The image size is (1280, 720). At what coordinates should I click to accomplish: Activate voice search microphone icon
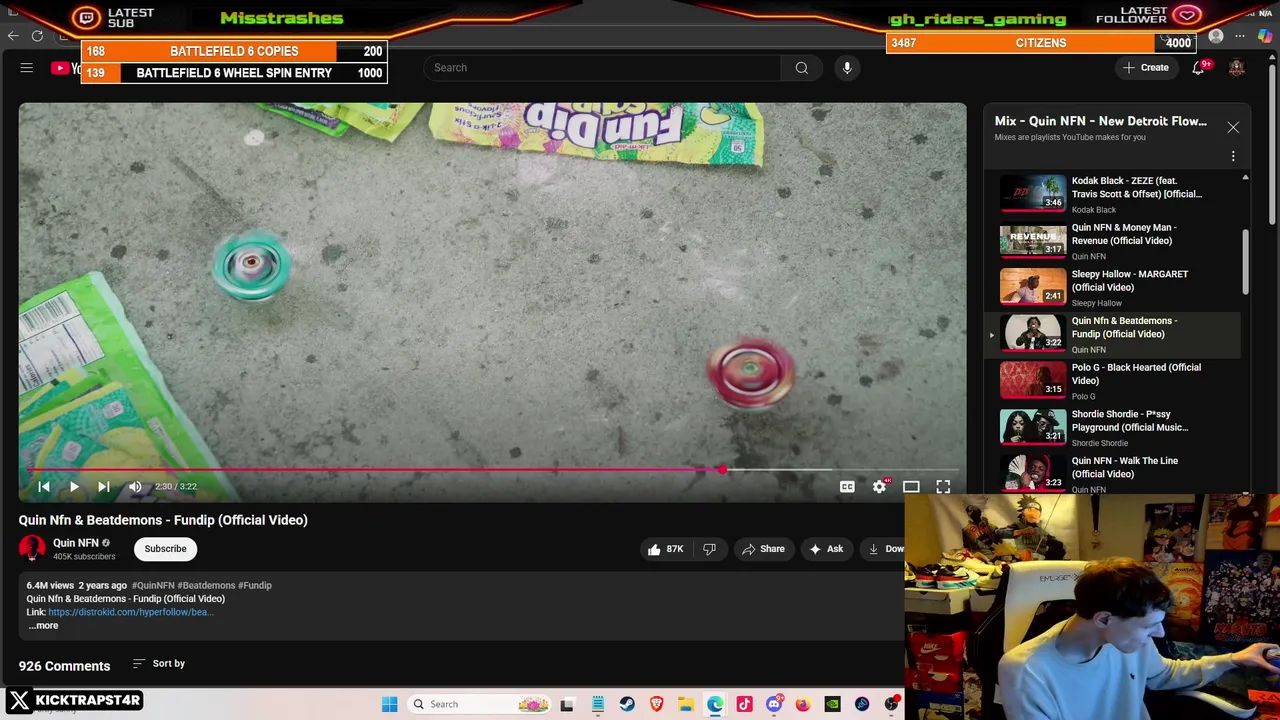pyautogui.click(x=847, y=68)
